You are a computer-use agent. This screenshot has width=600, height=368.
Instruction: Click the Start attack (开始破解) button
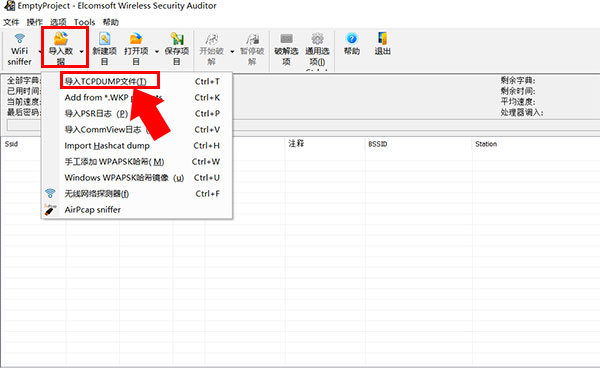click(212, 49)
